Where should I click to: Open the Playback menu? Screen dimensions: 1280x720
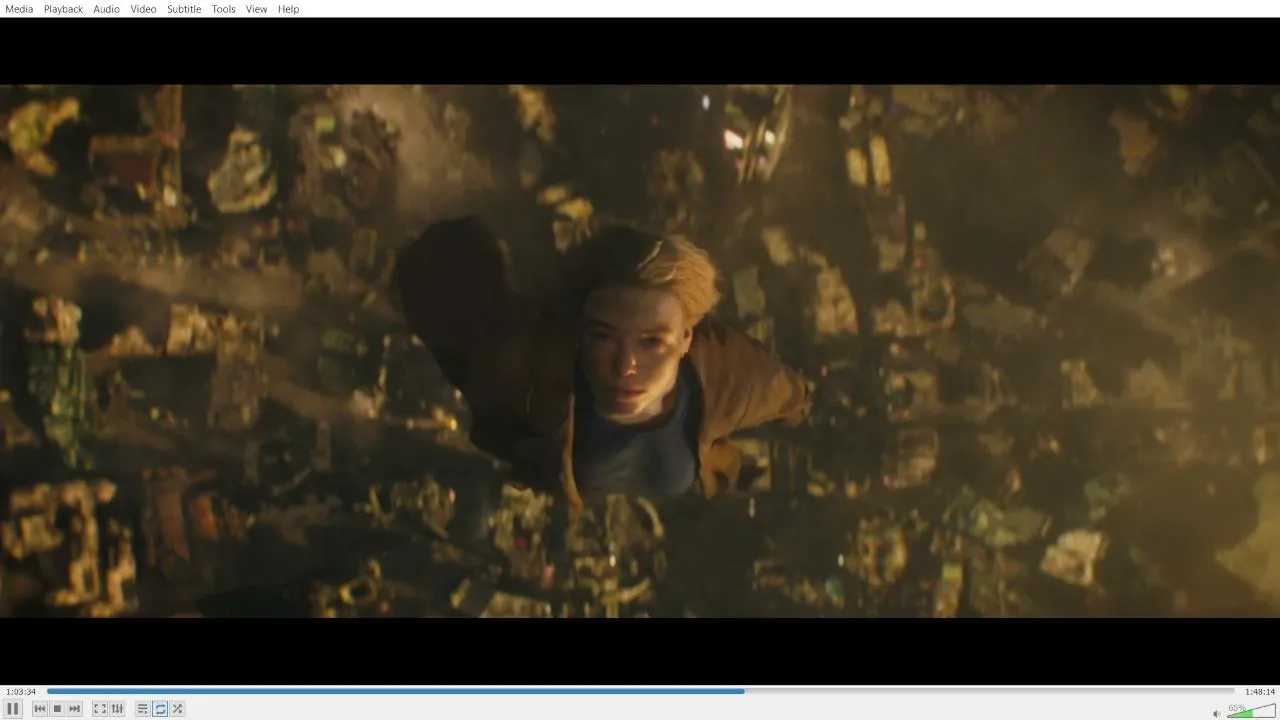tap(63, 9)
